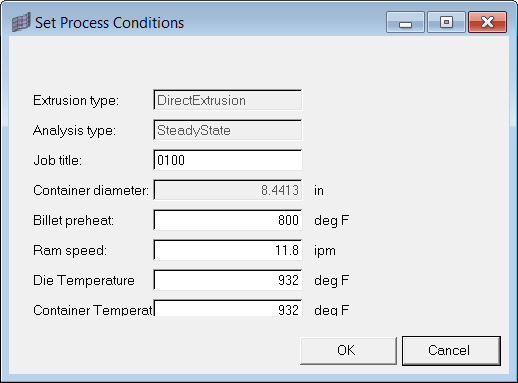Click the 'Set Process Conditions' title text

point(109,23)
